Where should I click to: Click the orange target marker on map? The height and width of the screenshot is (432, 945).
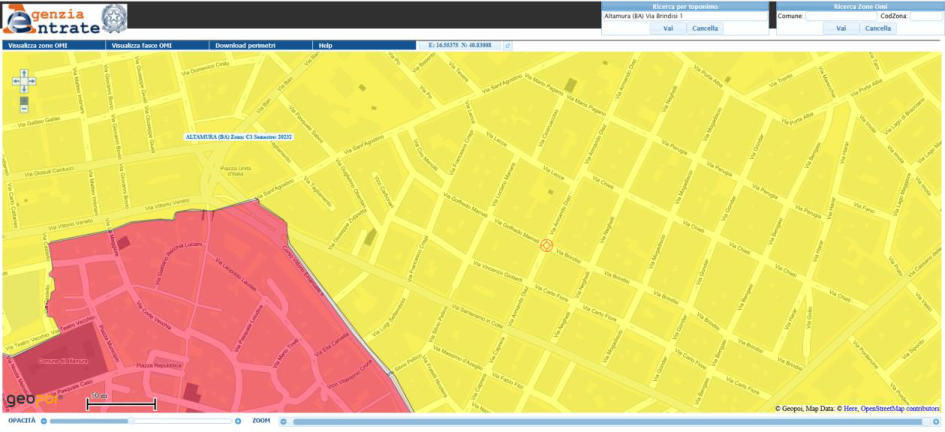pos(546,244)
